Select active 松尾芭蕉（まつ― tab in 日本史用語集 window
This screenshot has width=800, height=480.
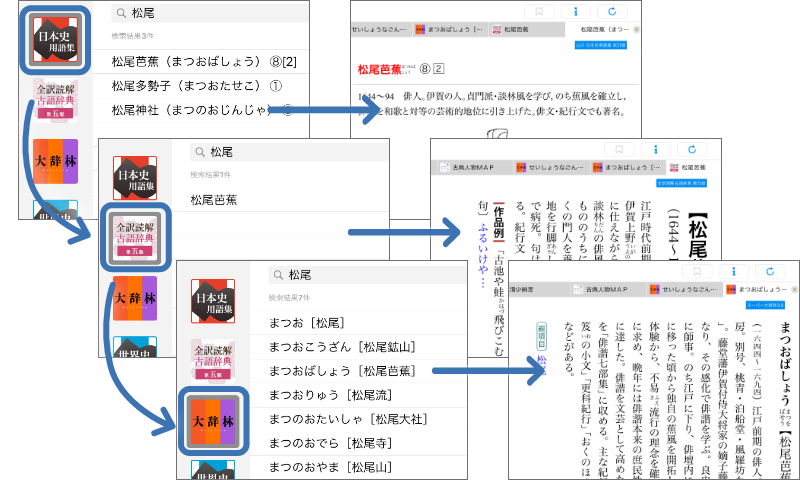pos(603,30)
